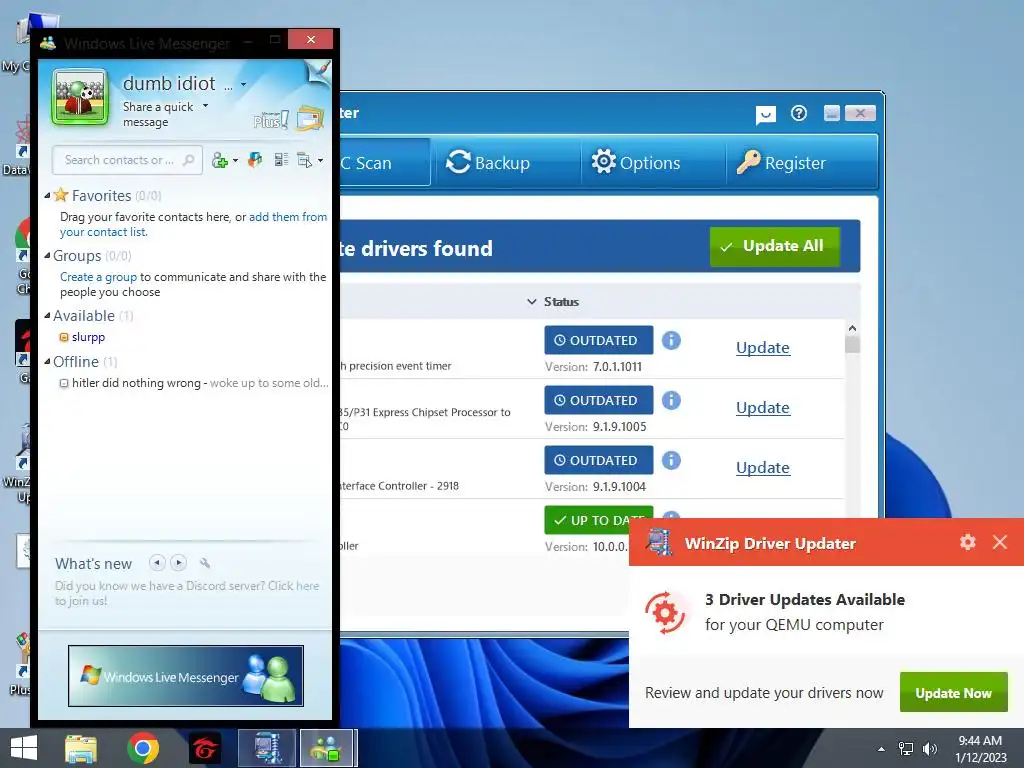
Task: Click the info icon for version 7.0.1.1011
Action: pyautogui.click(x=671, y=340)
